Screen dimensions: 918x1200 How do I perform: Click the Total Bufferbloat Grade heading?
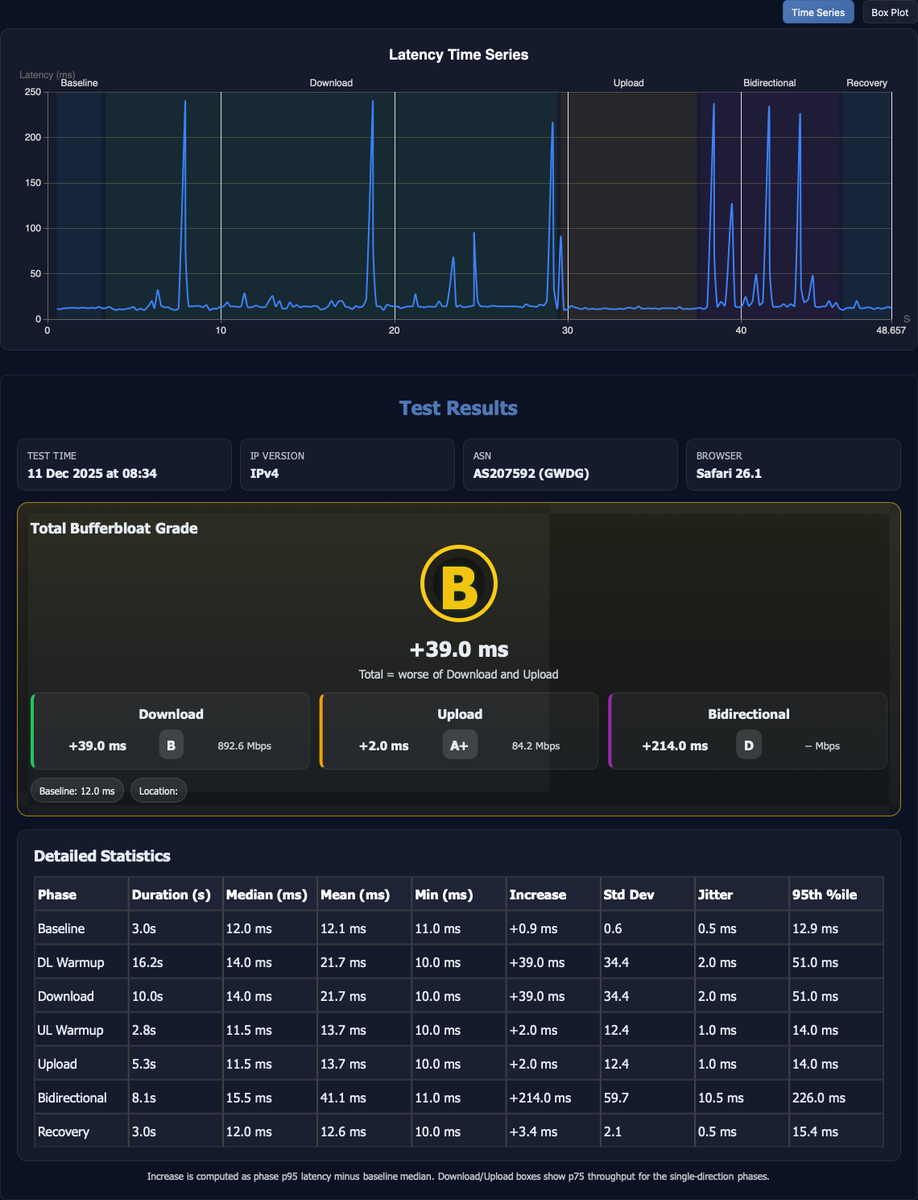coord(114,528)
